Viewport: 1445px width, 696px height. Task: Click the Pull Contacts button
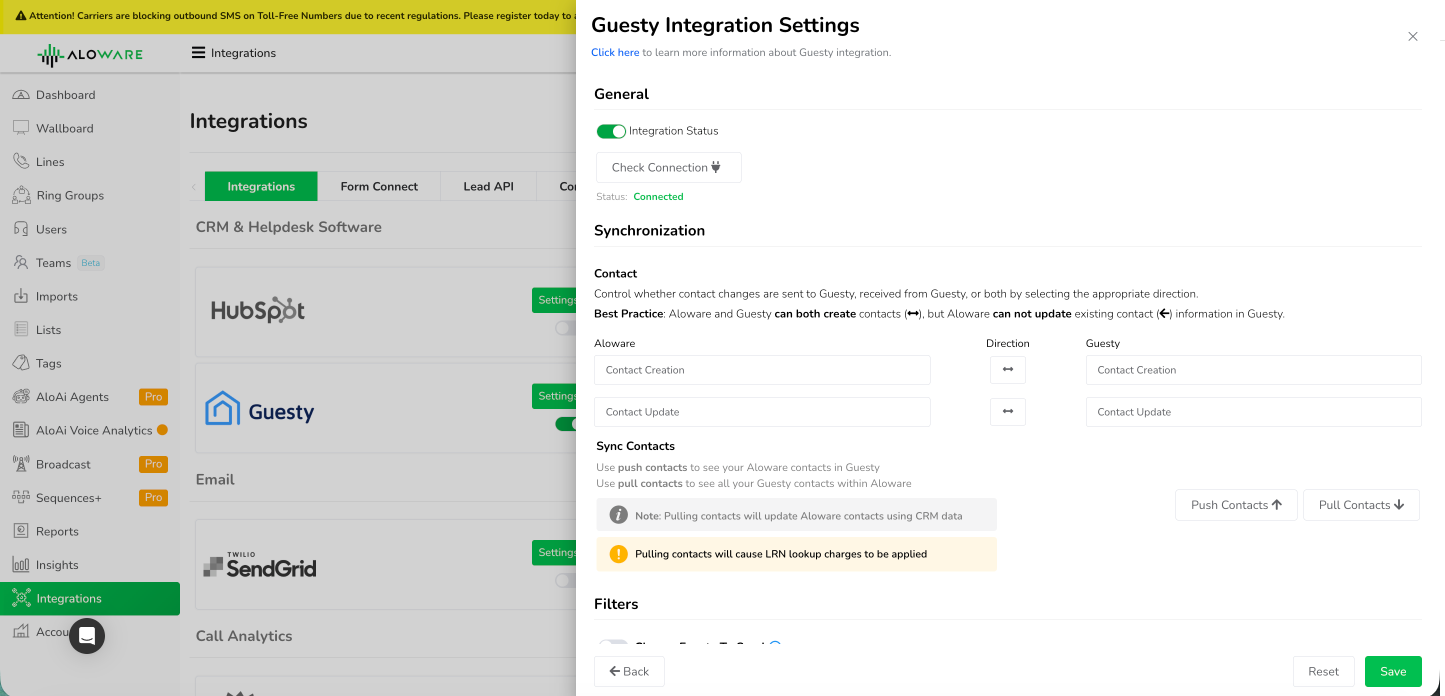[x=1361, y=505]
